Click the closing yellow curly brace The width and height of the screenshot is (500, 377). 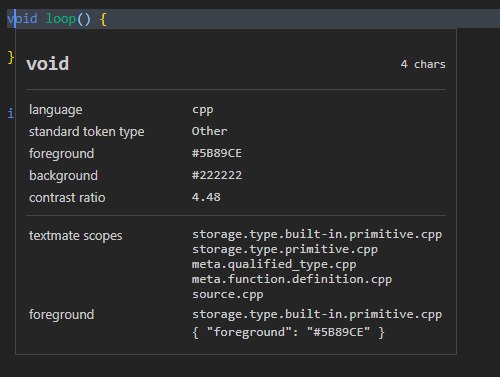pyautogui.click(x=11, y=57)
